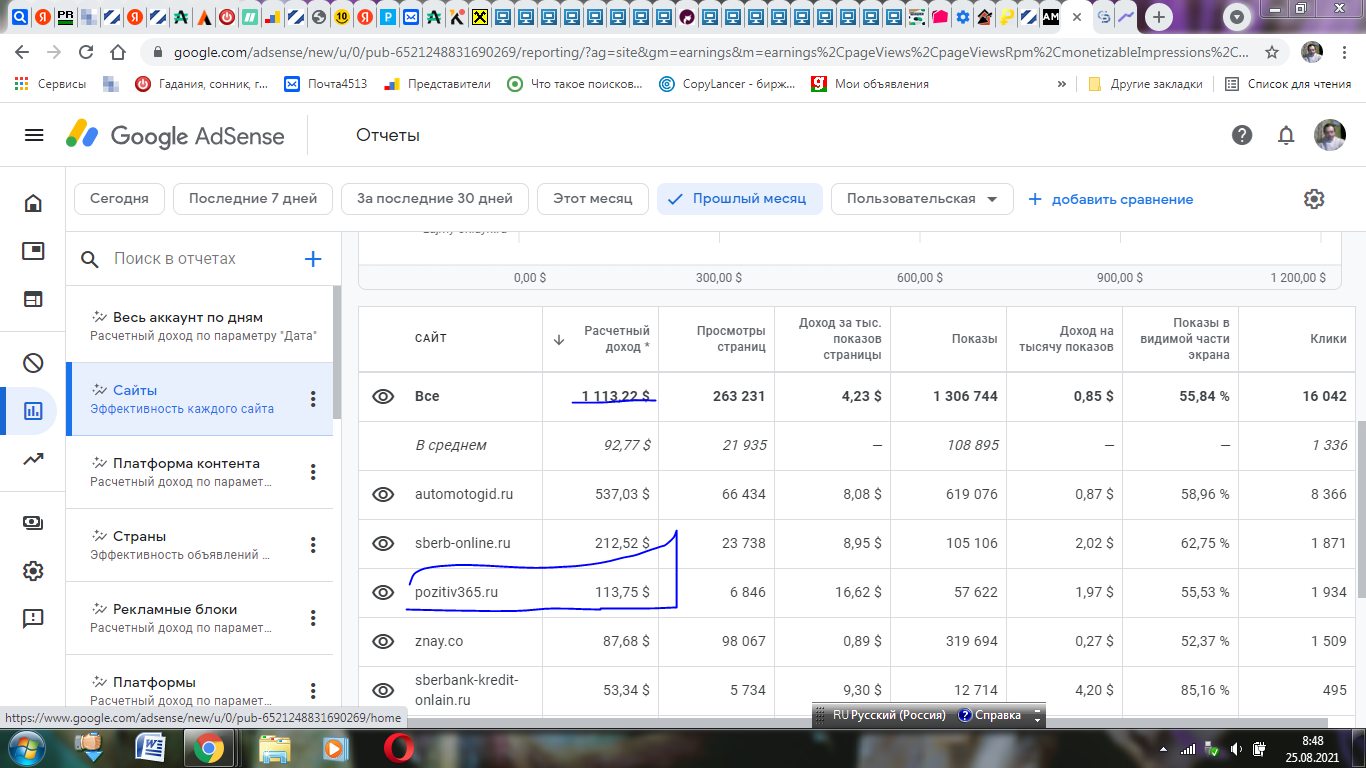Select За последние 30 дней range
Screen dimensions: 1366x768
coord(435,199)
